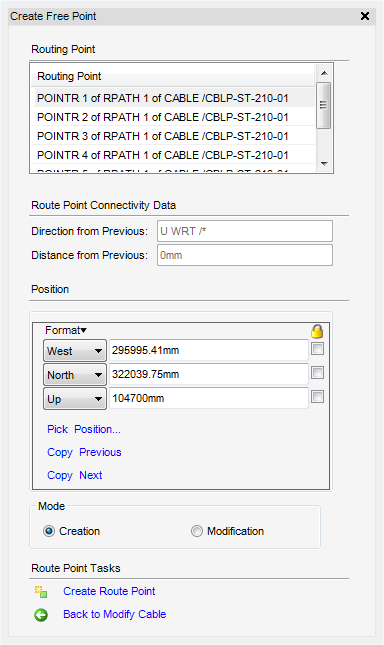Screen dimensions: 384x645
Task: Select the Creation mode radio button
Action: tap(49, 531)
